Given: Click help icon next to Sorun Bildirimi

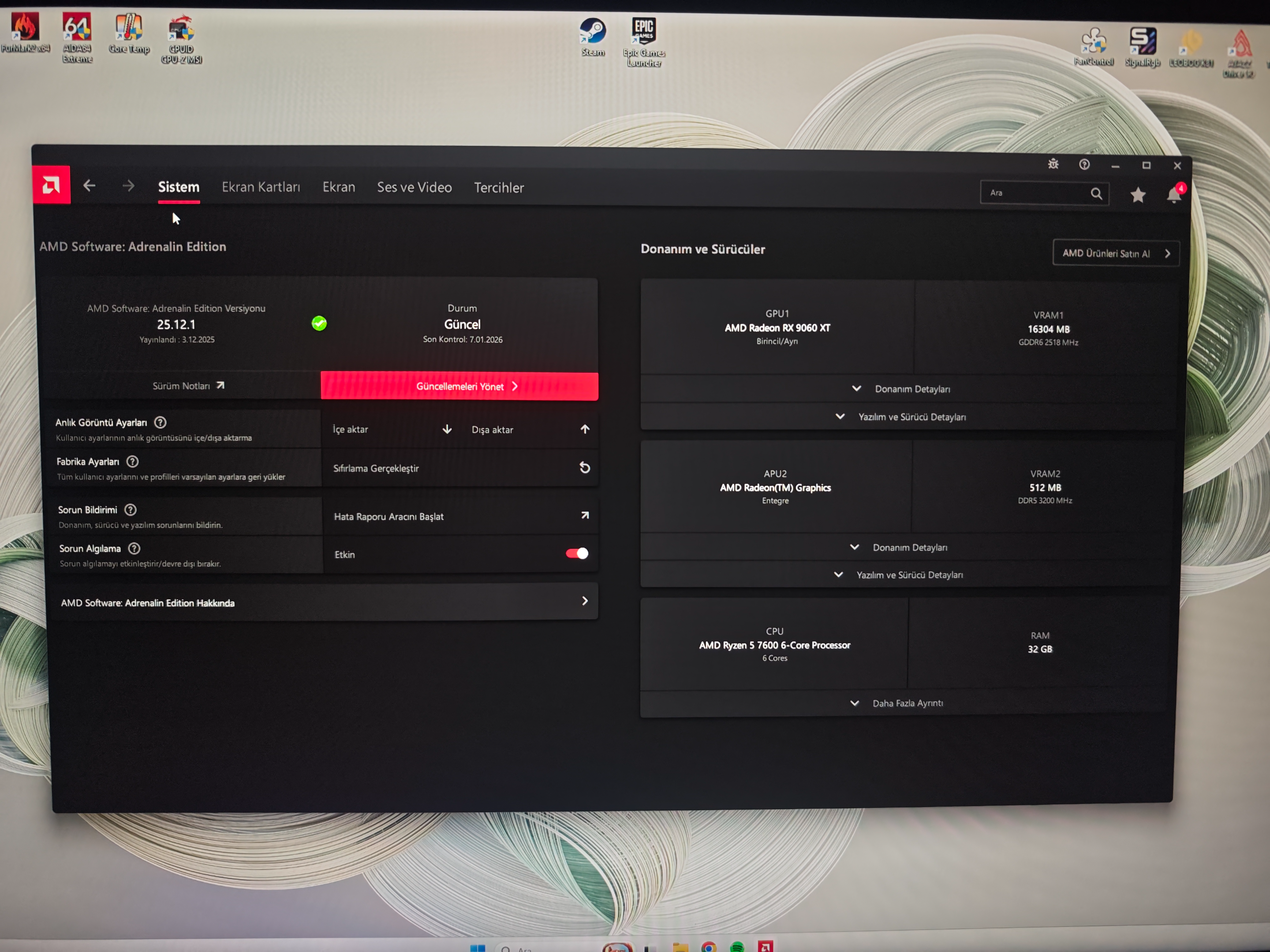Looking at the screenshot, I should (x=131, y=509).
